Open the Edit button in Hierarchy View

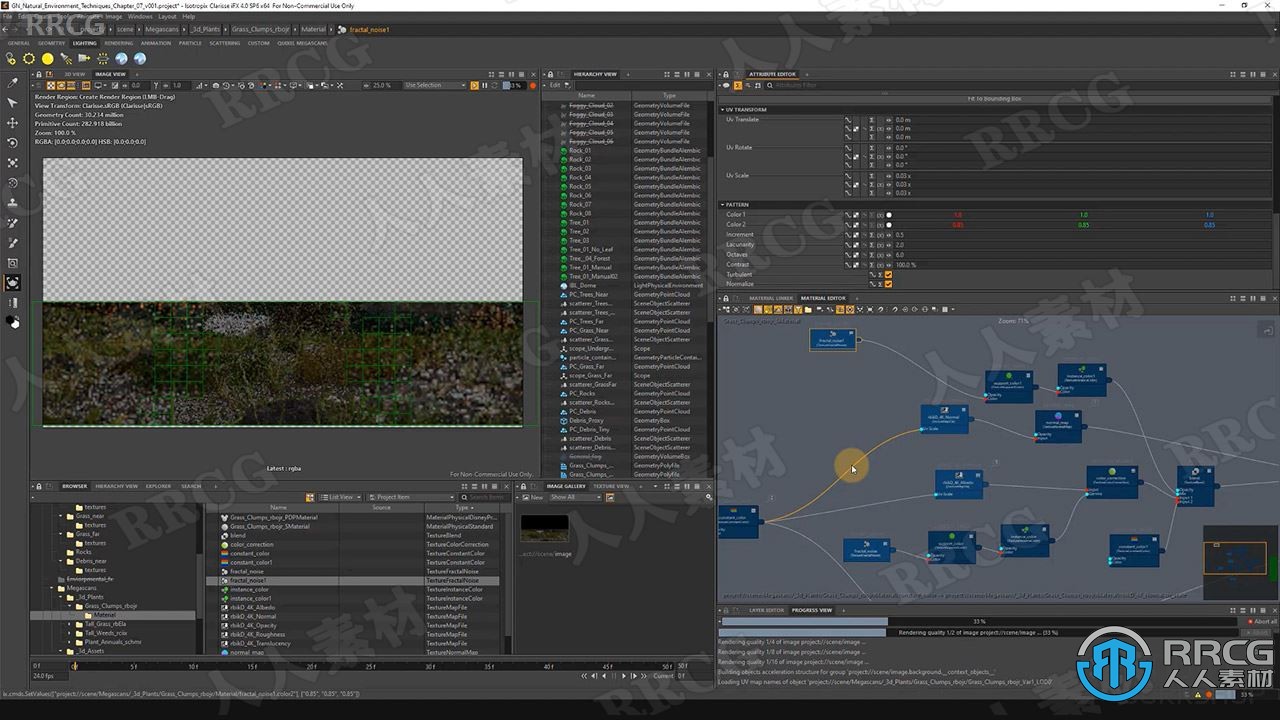[x=555, y=85]
